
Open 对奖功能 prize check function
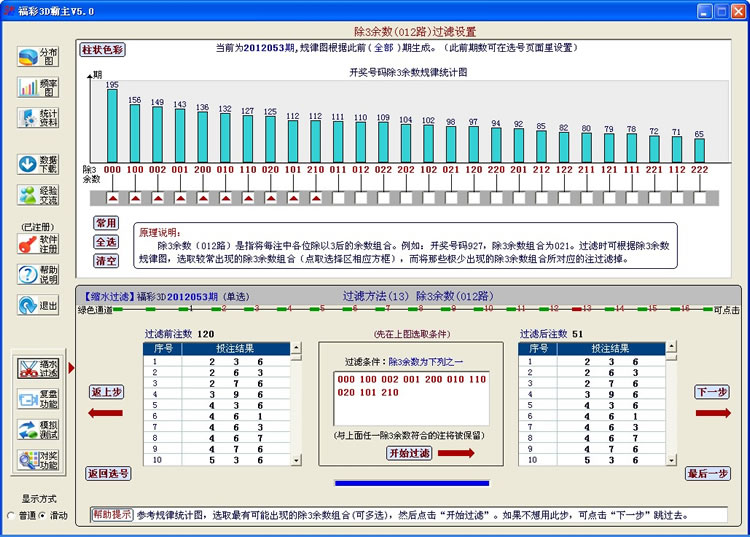(38, 461)
